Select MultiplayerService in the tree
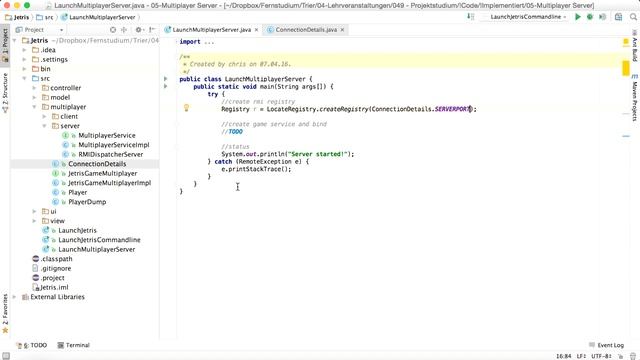The width and height of the screenshot is (640, 360). 107,136
